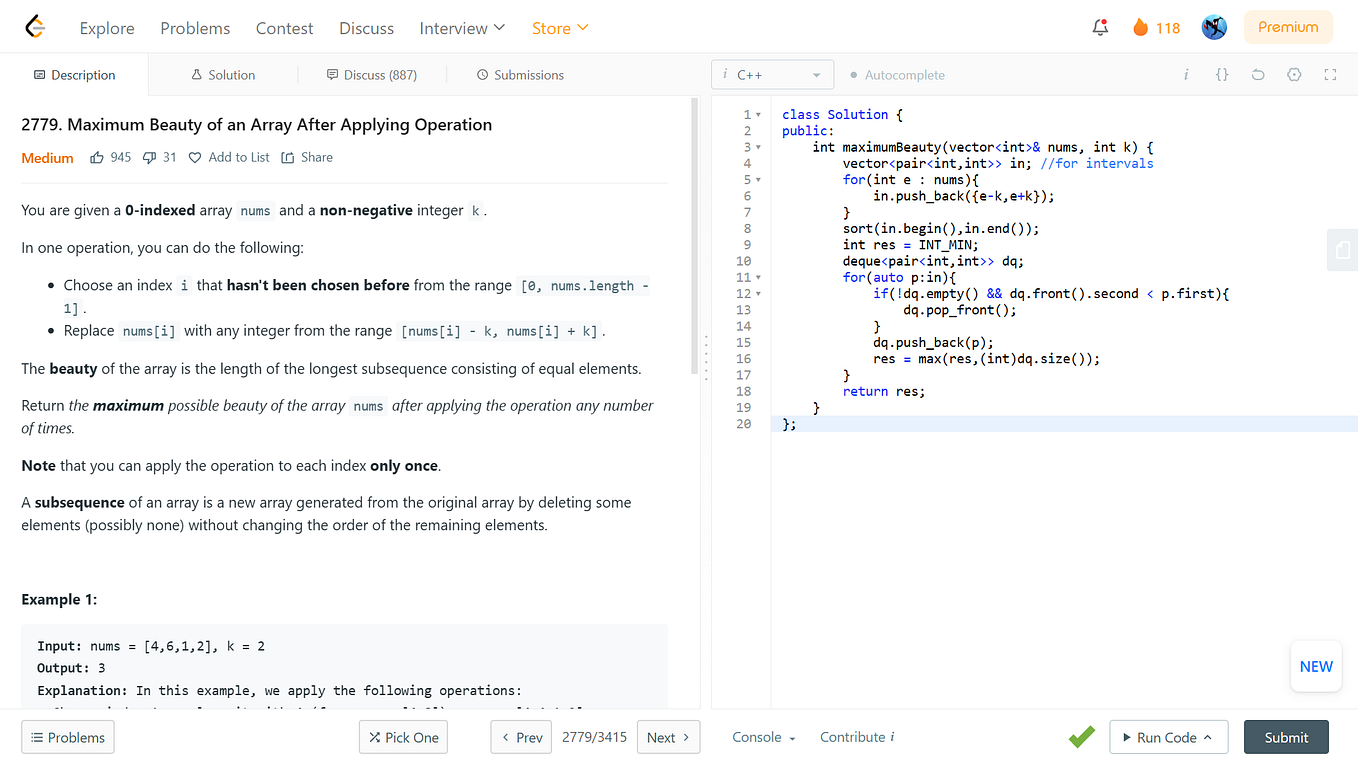Switch to the Solution tab
Screen dimensions: 1358x764
click(x=222, y=74)
